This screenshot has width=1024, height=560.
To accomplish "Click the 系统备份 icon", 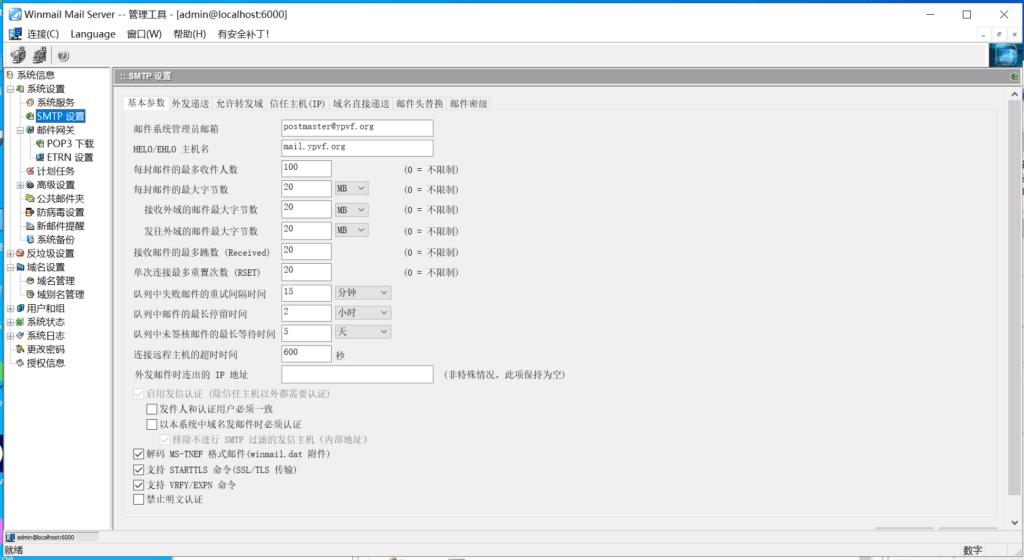I will pyautogui.click(x=30, y=240).
